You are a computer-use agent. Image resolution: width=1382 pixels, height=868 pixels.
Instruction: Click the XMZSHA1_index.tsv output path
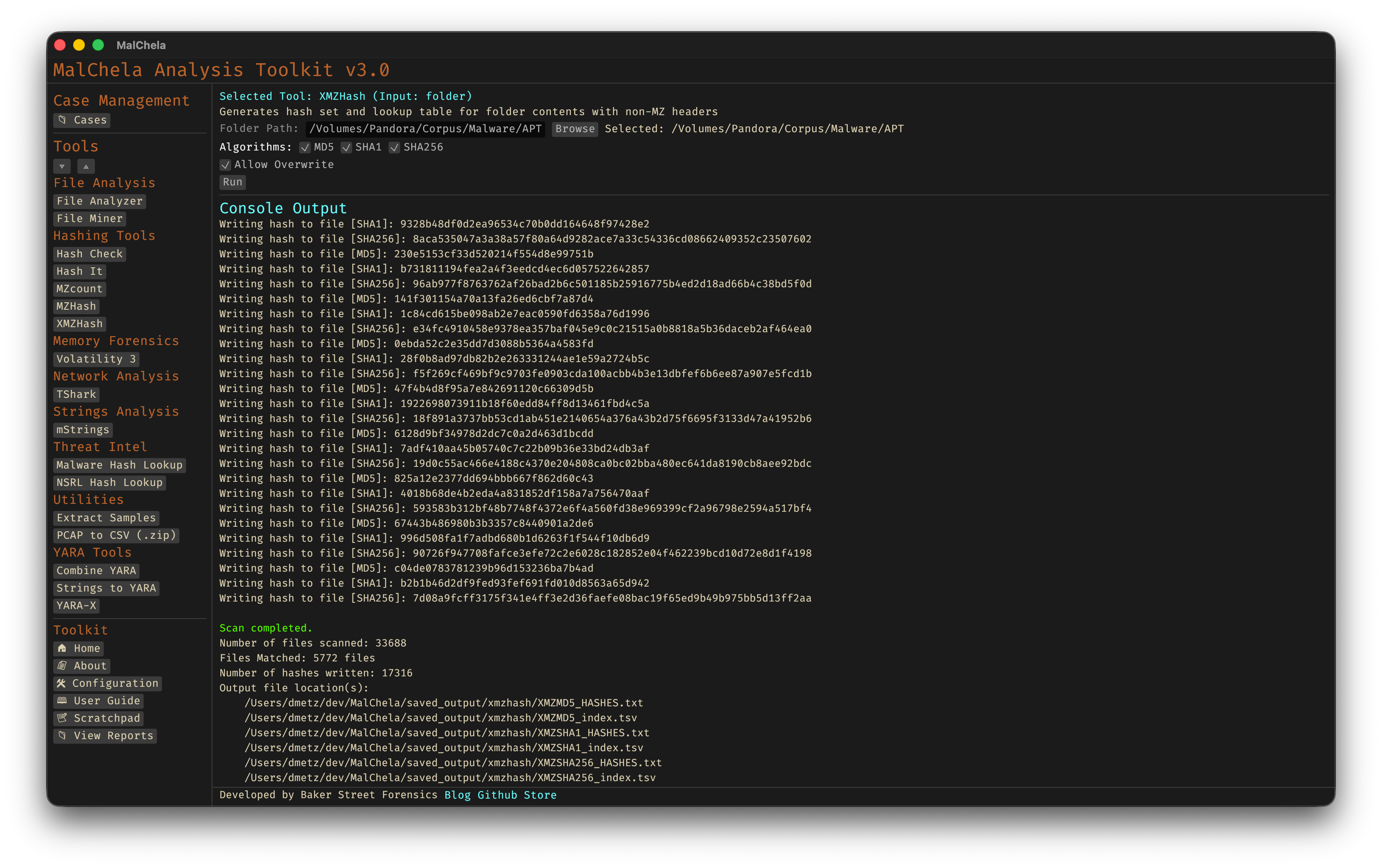[444, 747]
